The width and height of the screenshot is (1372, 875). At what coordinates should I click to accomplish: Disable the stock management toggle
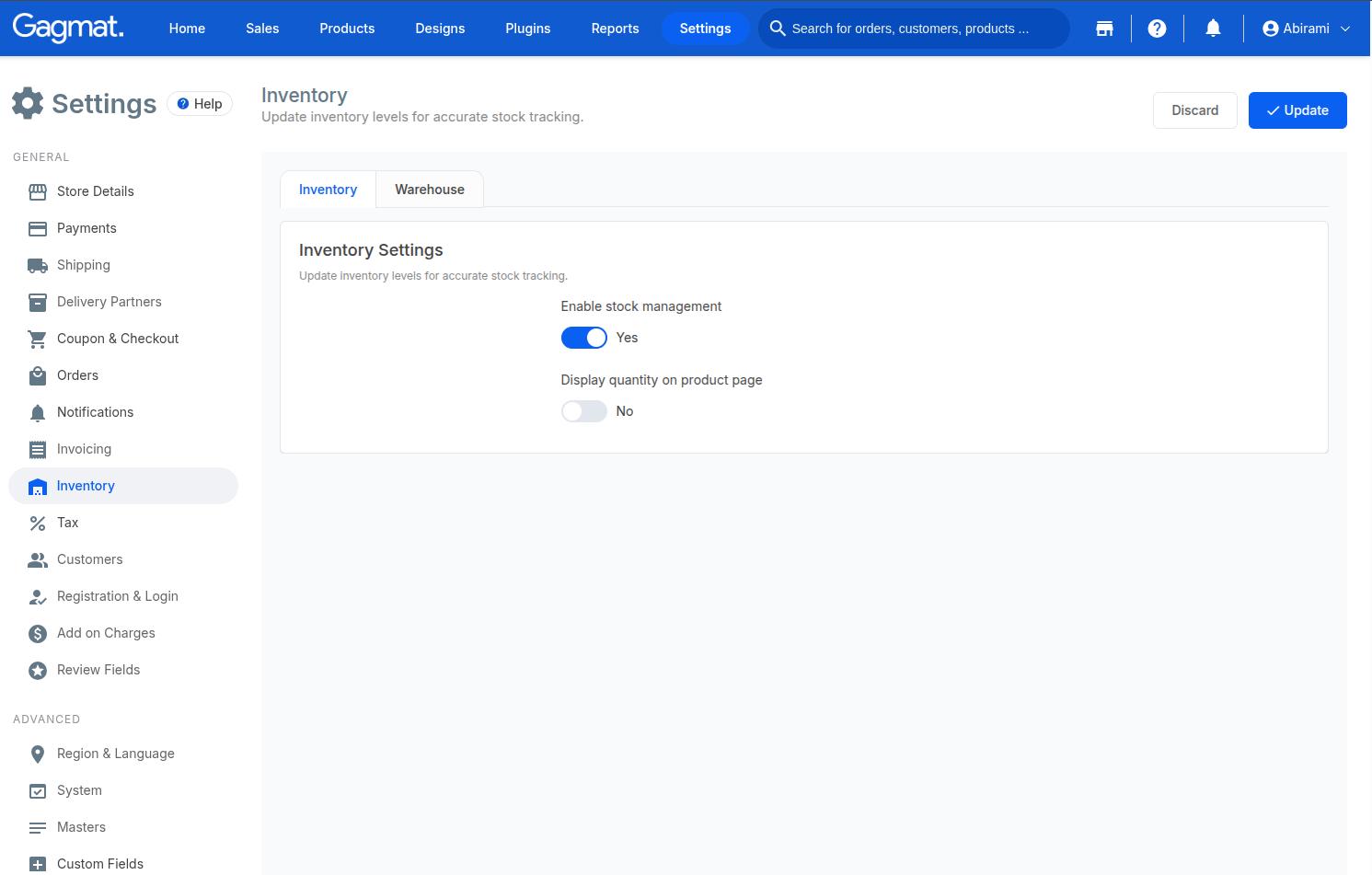(x=584, y=338)
